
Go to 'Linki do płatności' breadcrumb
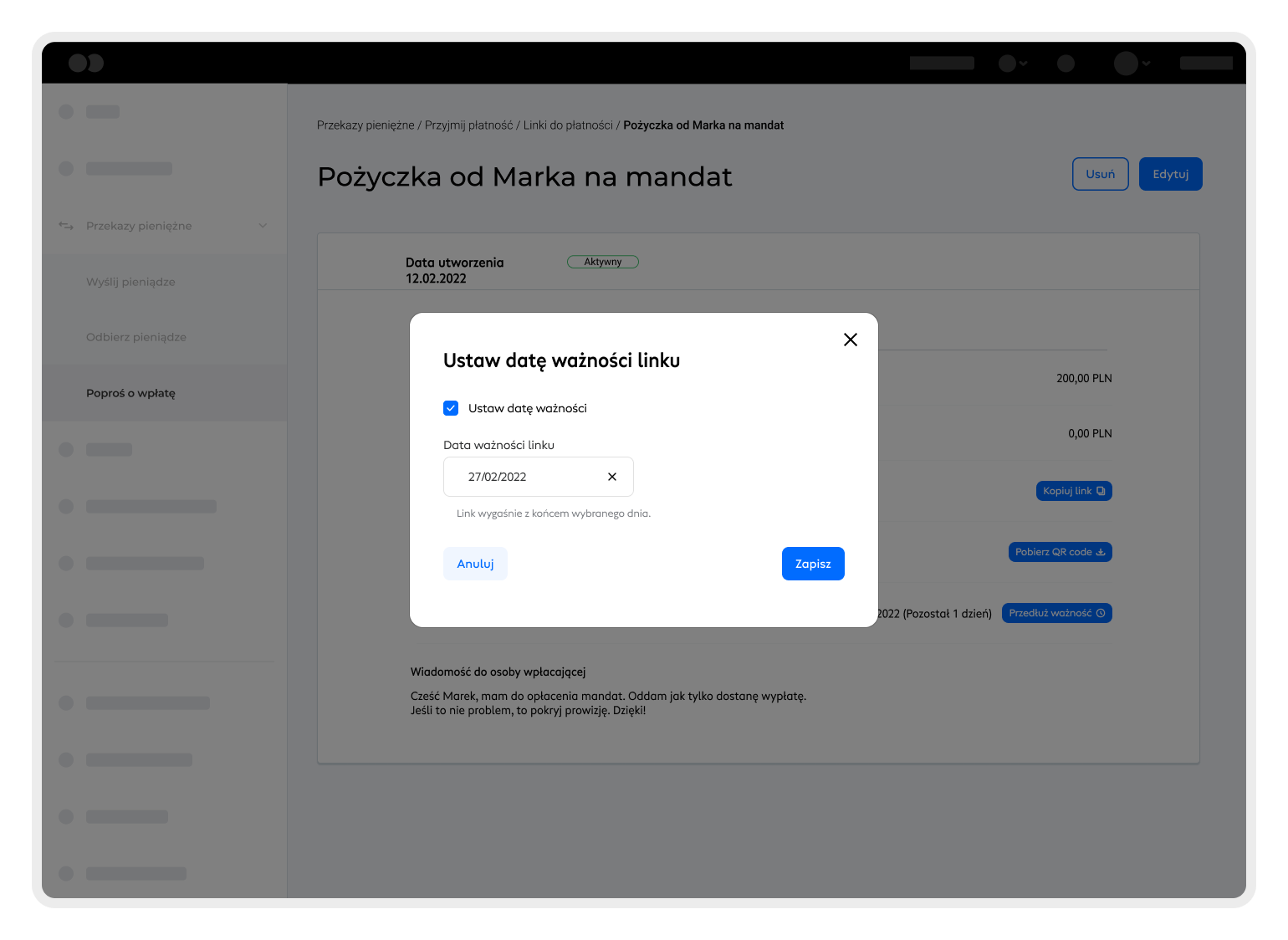(568, 125)
